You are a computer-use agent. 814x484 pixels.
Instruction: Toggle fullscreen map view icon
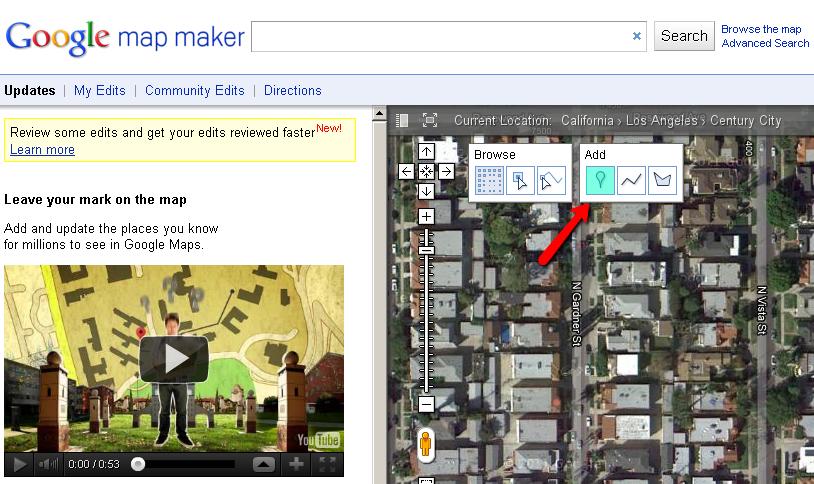pos(430,120)
